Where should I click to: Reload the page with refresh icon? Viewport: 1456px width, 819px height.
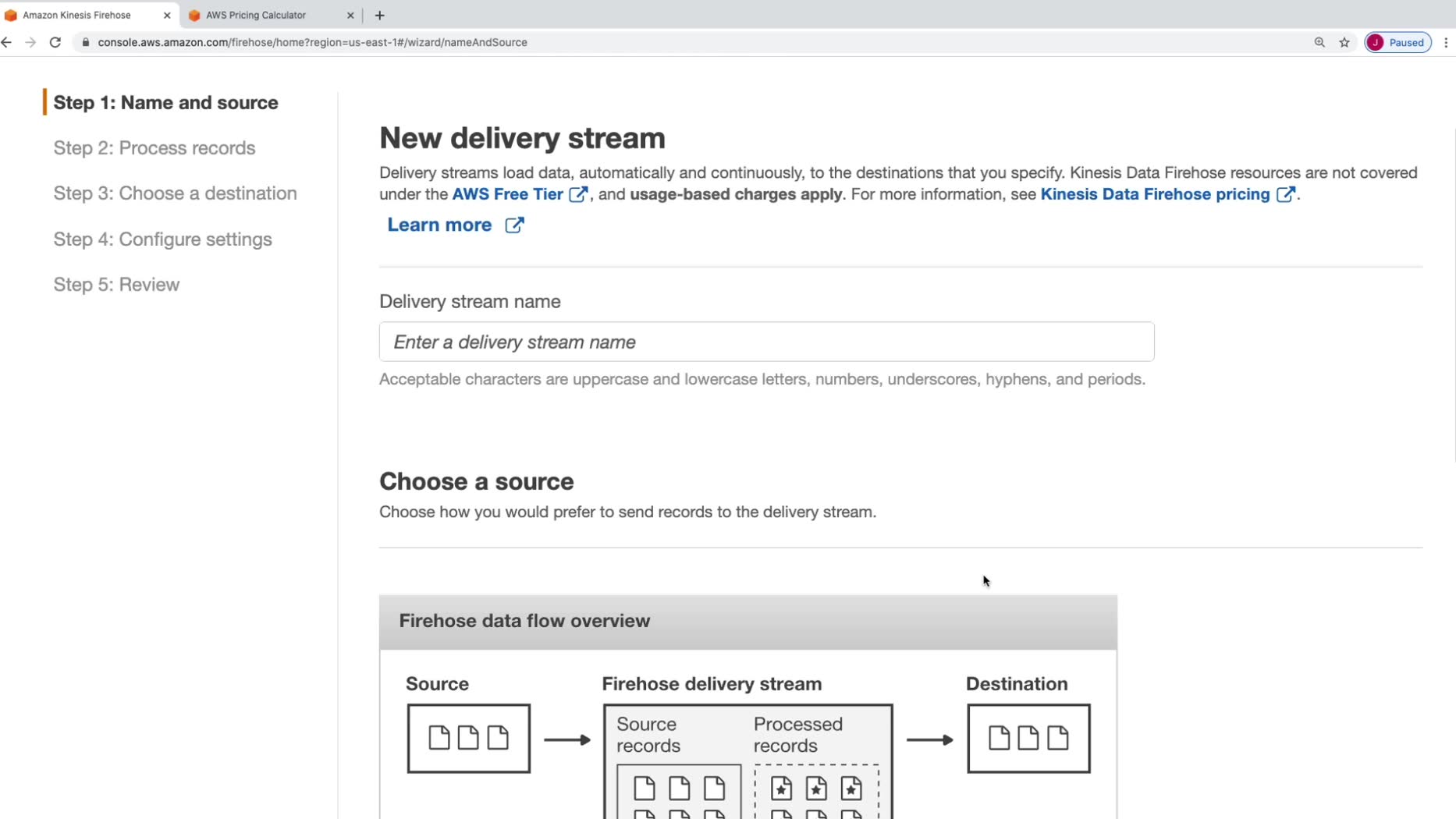[55, 42]
